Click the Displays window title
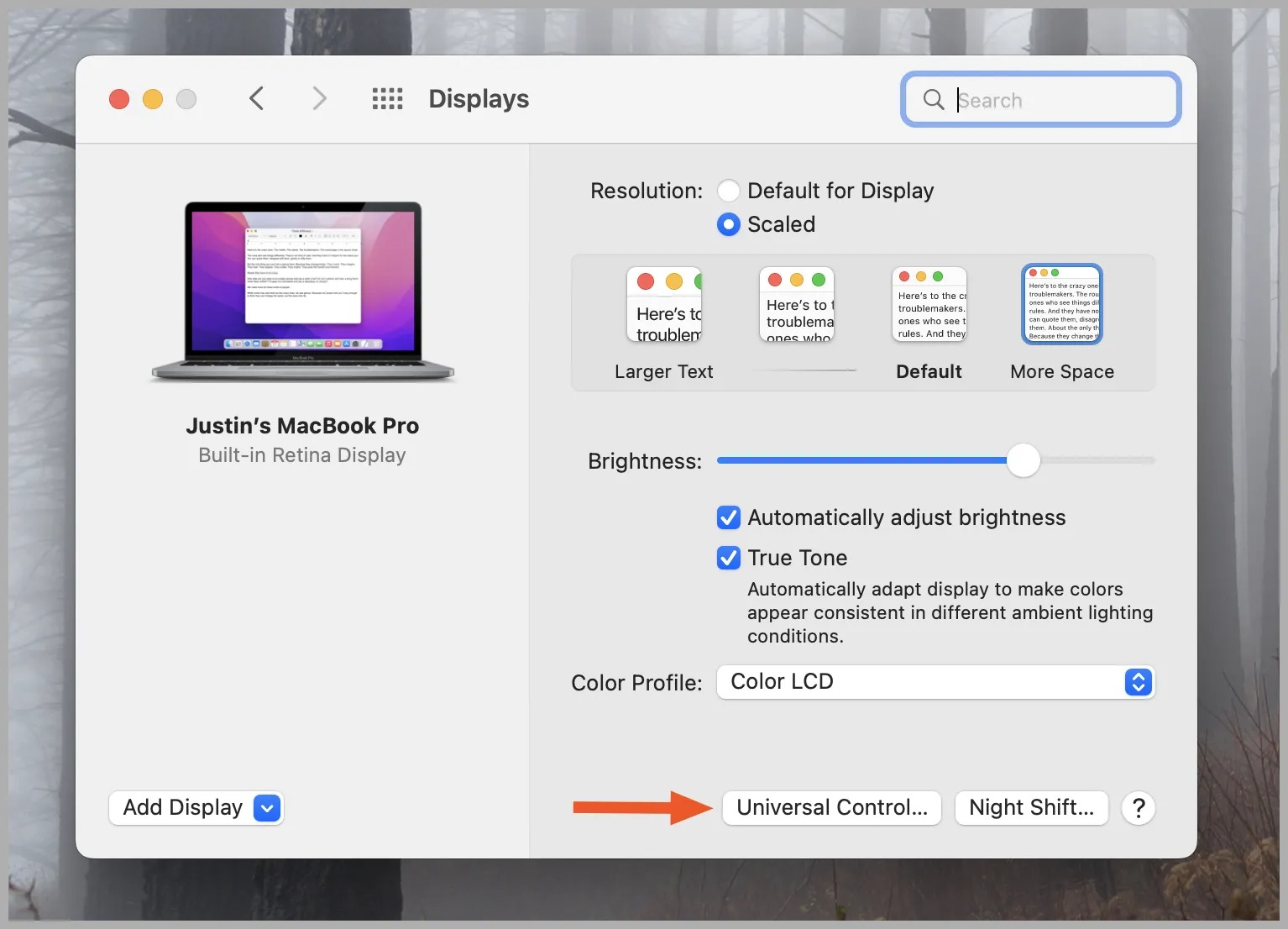The width and height of the screenshot is (1288, 929). [x=479, y=99]
